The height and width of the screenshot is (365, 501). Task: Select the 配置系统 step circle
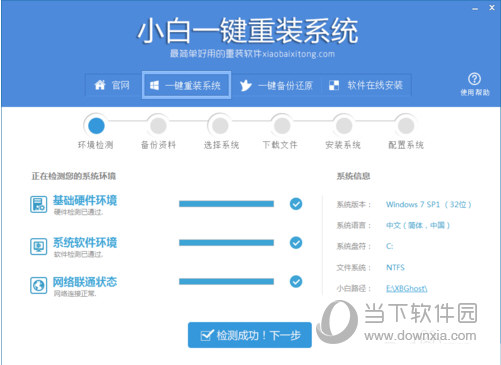coord(406,126)
